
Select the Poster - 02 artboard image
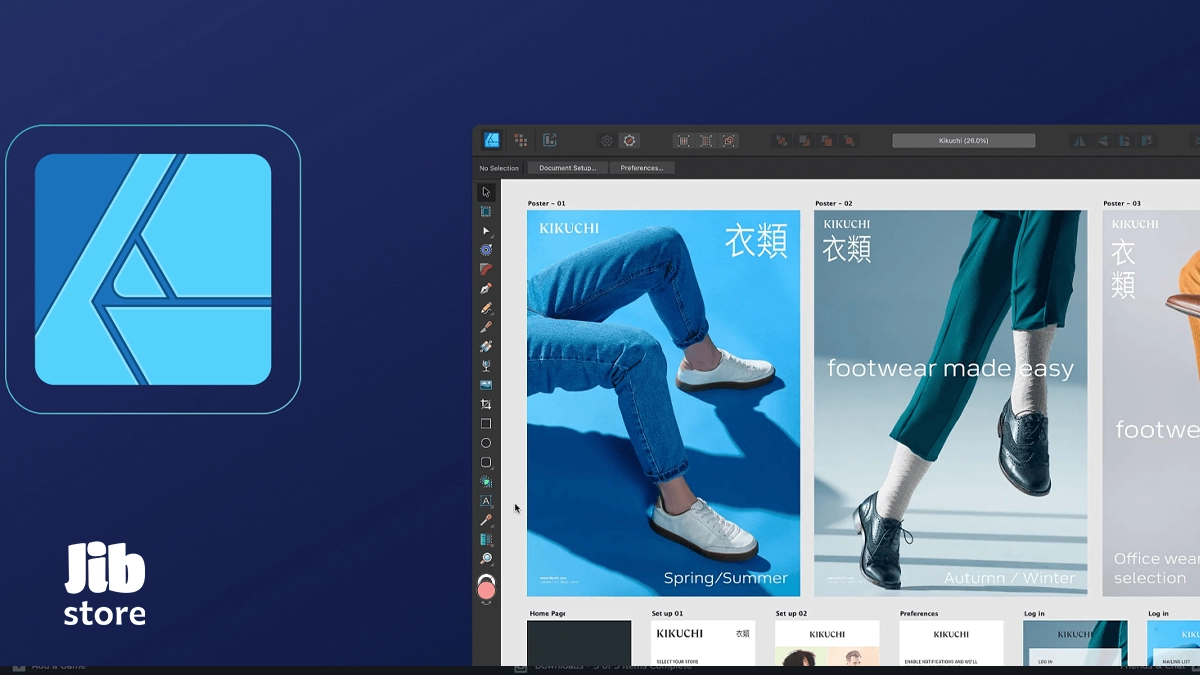[951, 403]
